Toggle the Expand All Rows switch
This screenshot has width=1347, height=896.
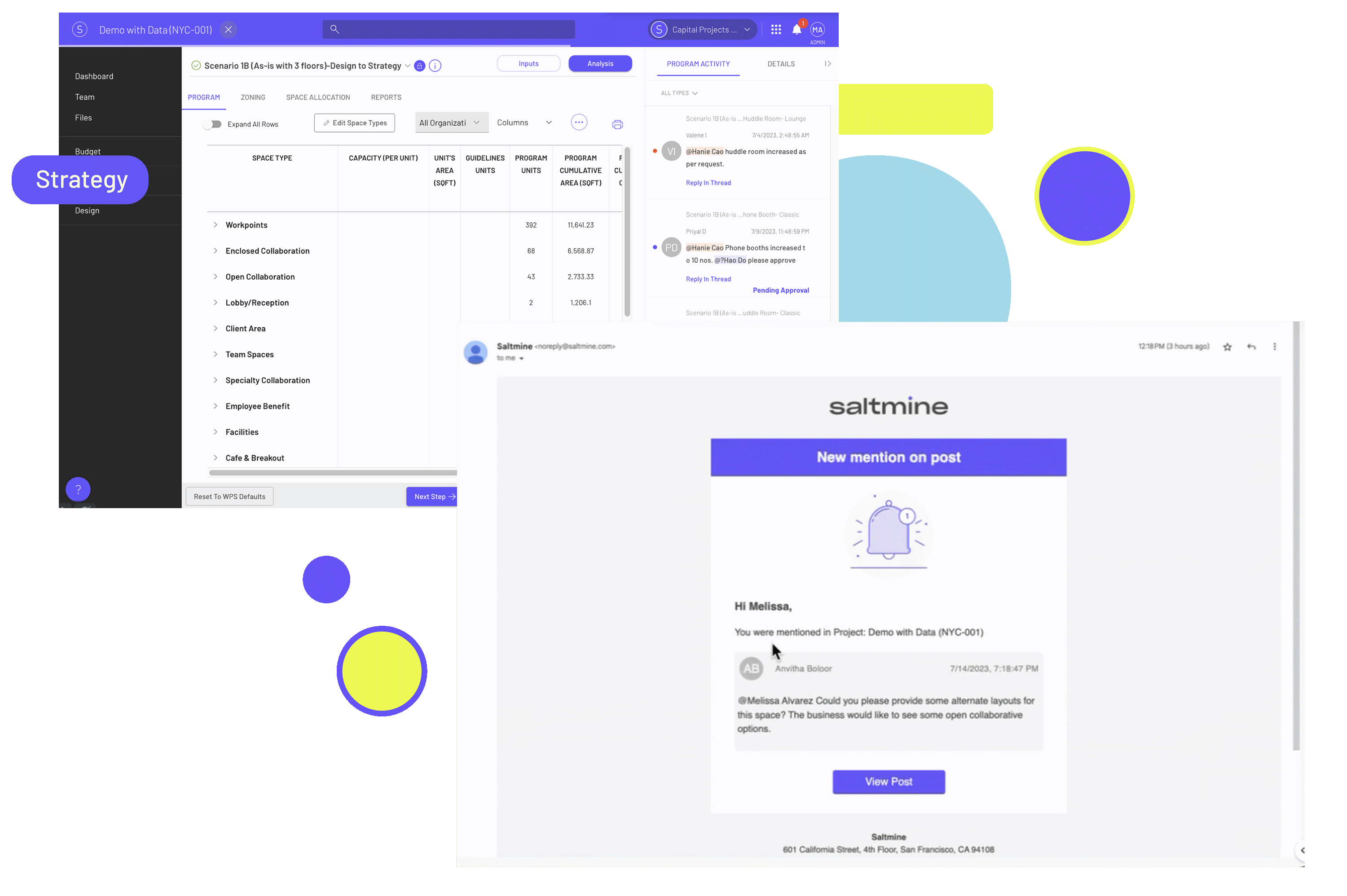[213, 123]
